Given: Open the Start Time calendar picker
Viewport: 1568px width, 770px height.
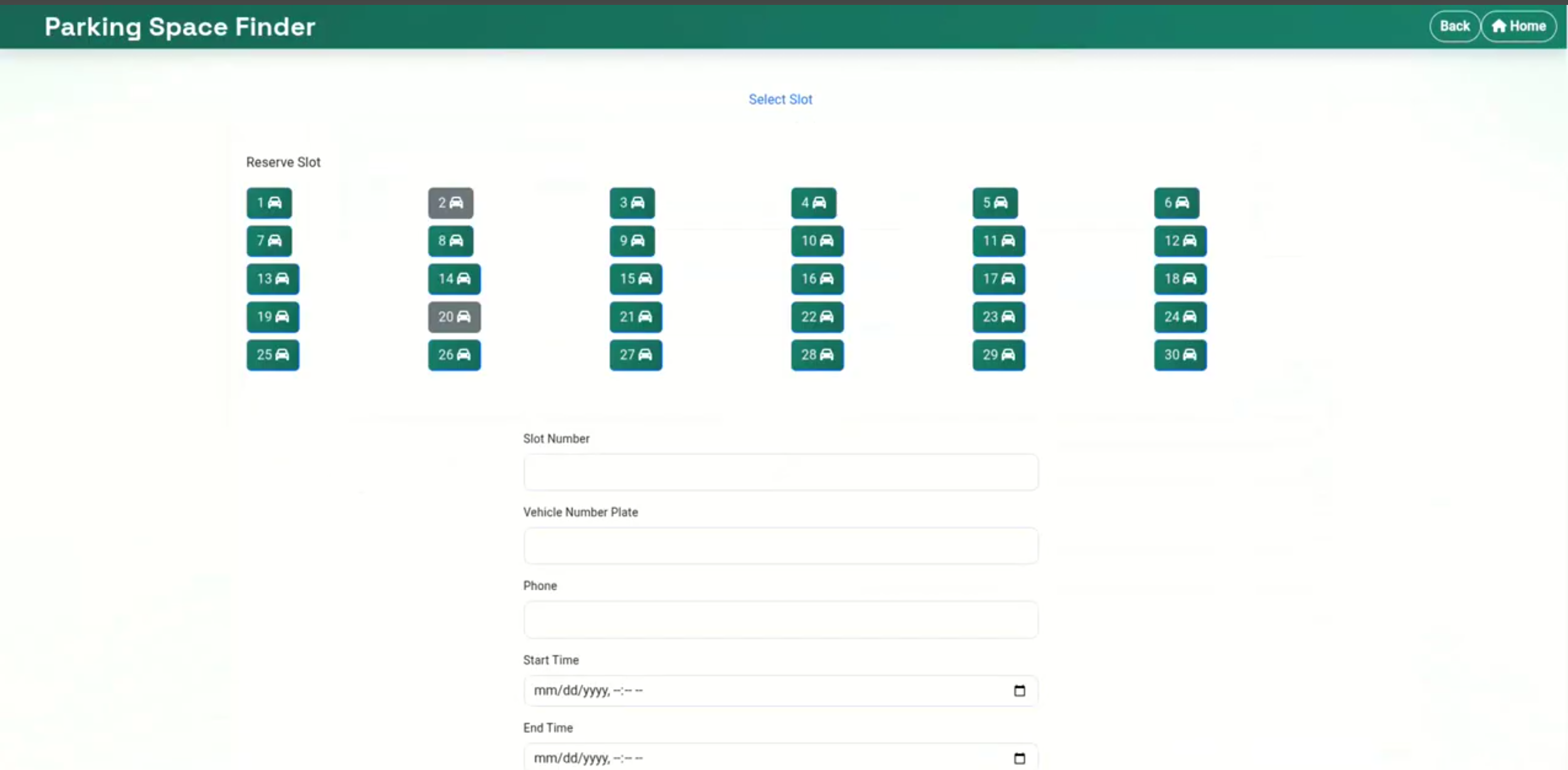Looking at the screenshot, I should coord(1020,691).
